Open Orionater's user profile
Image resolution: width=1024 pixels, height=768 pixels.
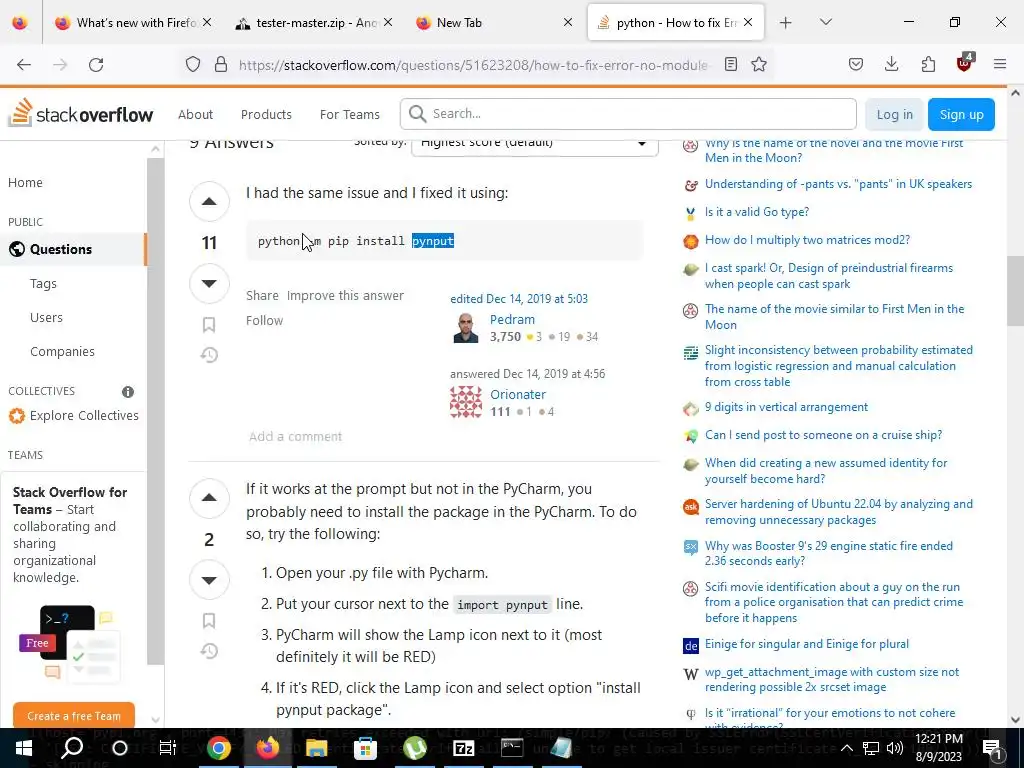tap(518, 394)
